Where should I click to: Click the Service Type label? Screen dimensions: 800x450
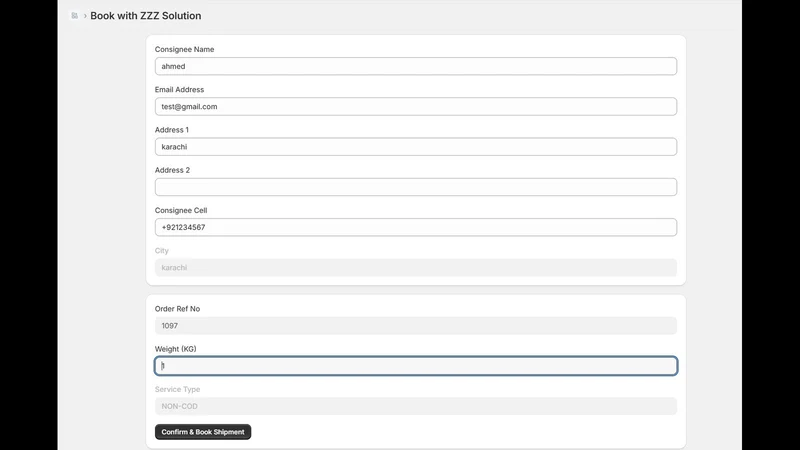click(x=177, y=390)
